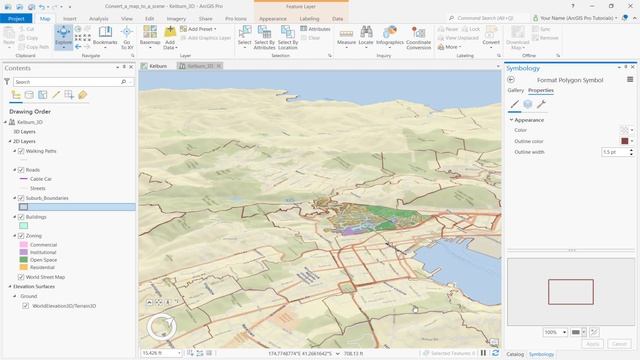This screenshot has width=640, height=360.
Task: Collapse the 2D Layers group
Action: [10, 141]
